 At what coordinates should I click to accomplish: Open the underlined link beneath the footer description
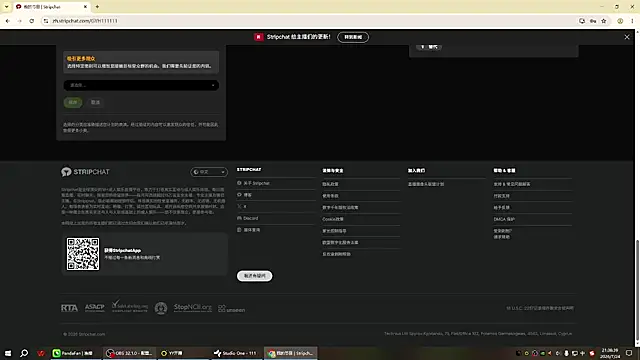click(x=124, y=223)
